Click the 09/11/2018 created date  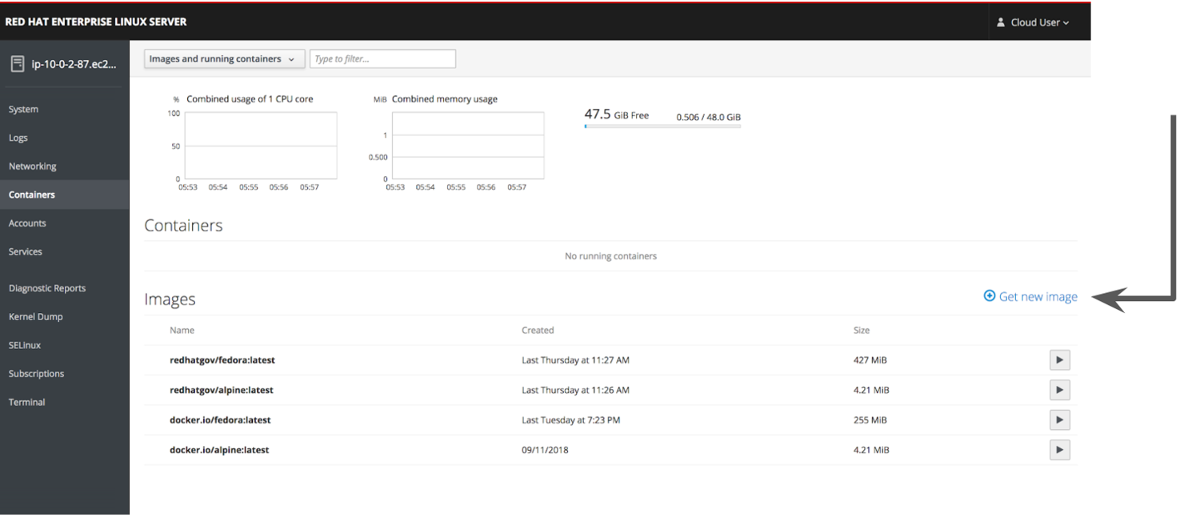tap(545, 450)
